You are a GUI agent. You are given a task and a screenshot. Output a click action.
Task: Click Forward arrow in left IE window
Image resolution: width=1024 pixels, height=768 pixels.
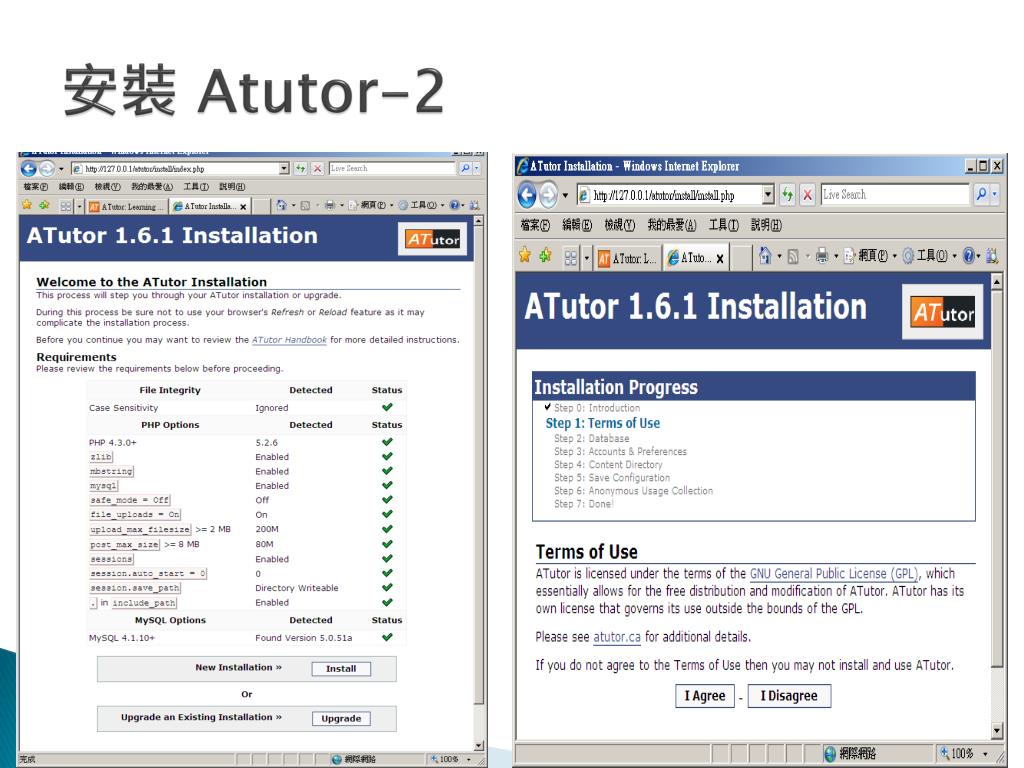(47, 169)
